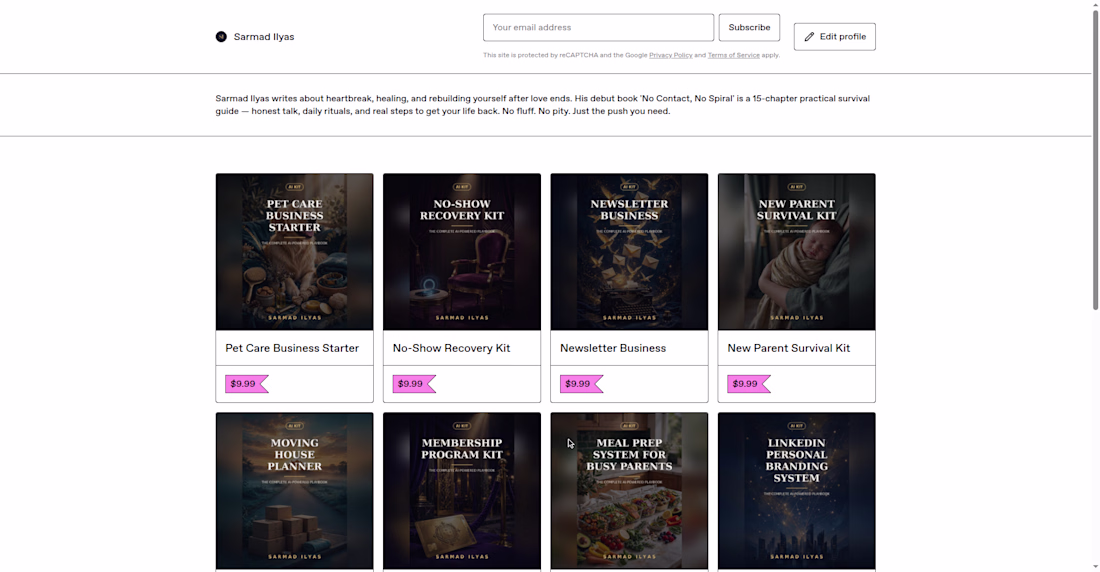The image size is (1100, 572).
Task: Click the $9.99 price tag on No-Show Recovery Kit
Action: coord(414,384)
